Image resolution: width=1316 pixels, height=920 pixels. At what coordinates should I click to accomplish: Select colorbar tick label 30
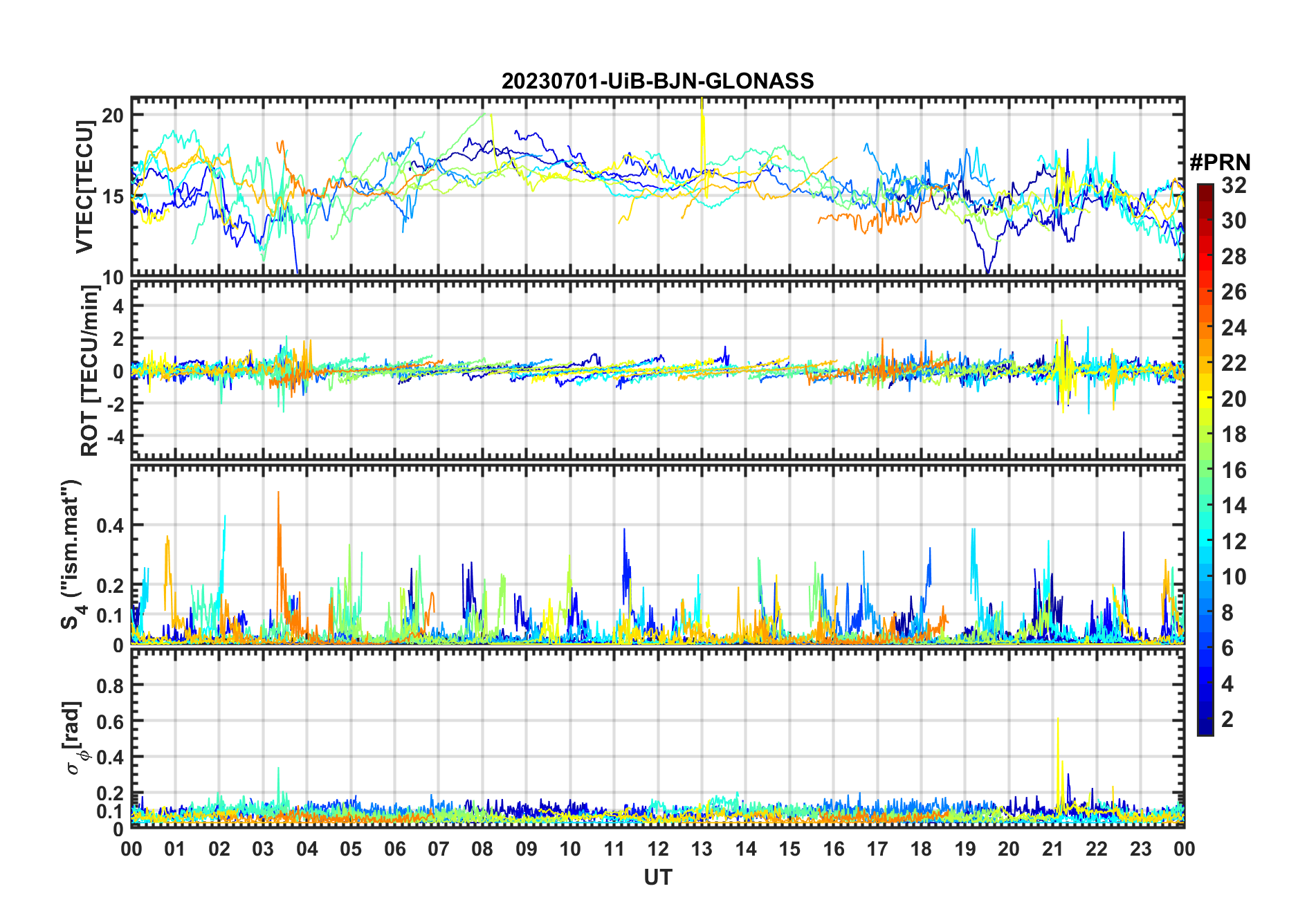(x=1234, y=221)
